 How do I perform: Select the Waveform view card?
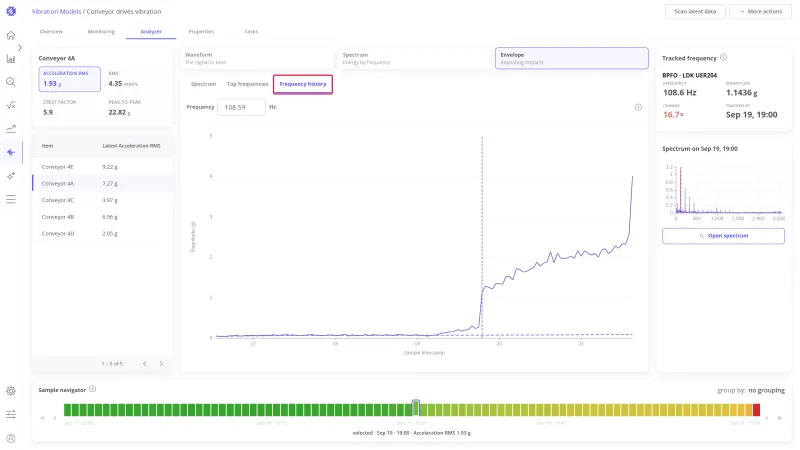257,58
